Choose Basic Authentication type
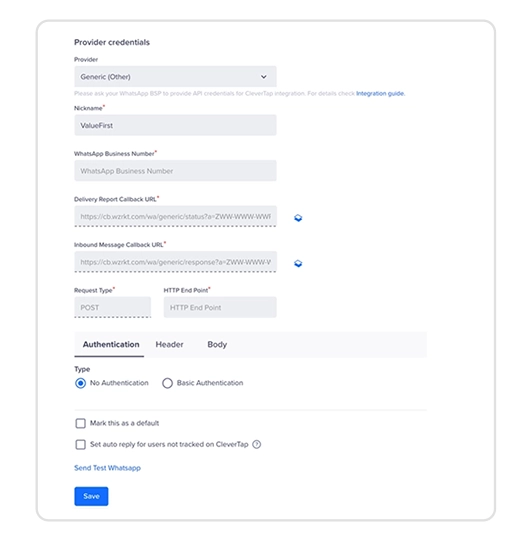The width and height of the screenshot is (530, 541). click(167, 383)
